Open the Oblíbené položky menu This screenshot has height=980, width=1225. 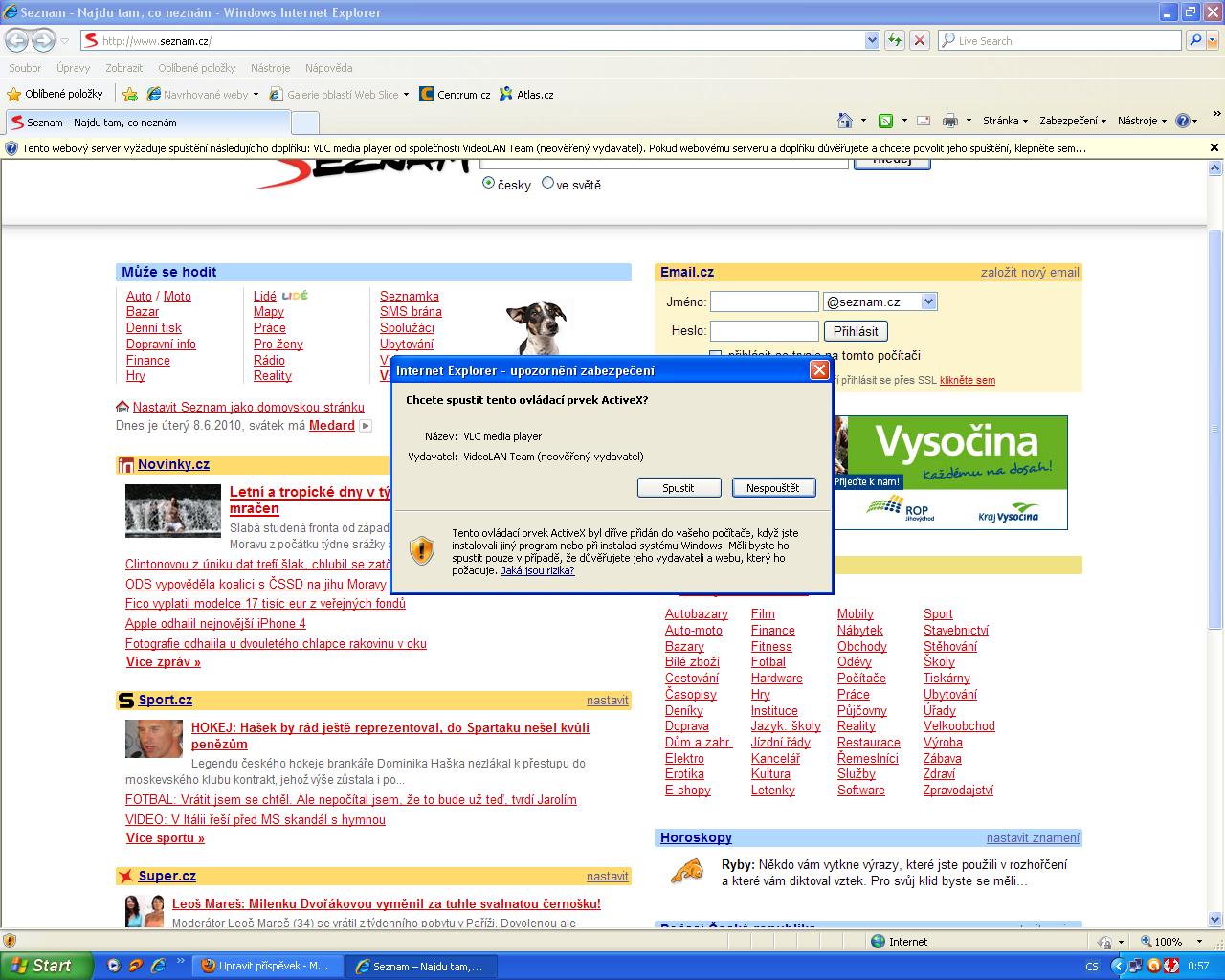[x=197, y=68]
